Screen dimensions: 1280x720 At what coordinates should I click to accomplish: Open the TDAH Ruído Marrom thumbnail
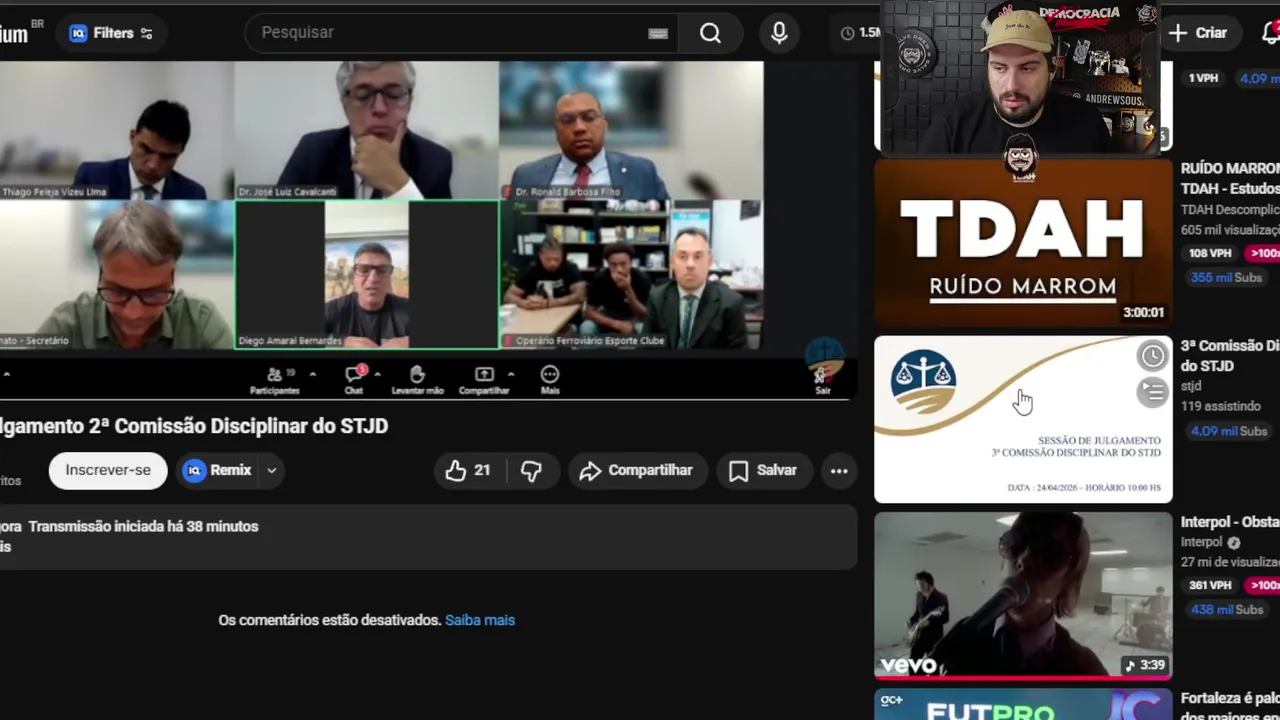click(1023, 243)
